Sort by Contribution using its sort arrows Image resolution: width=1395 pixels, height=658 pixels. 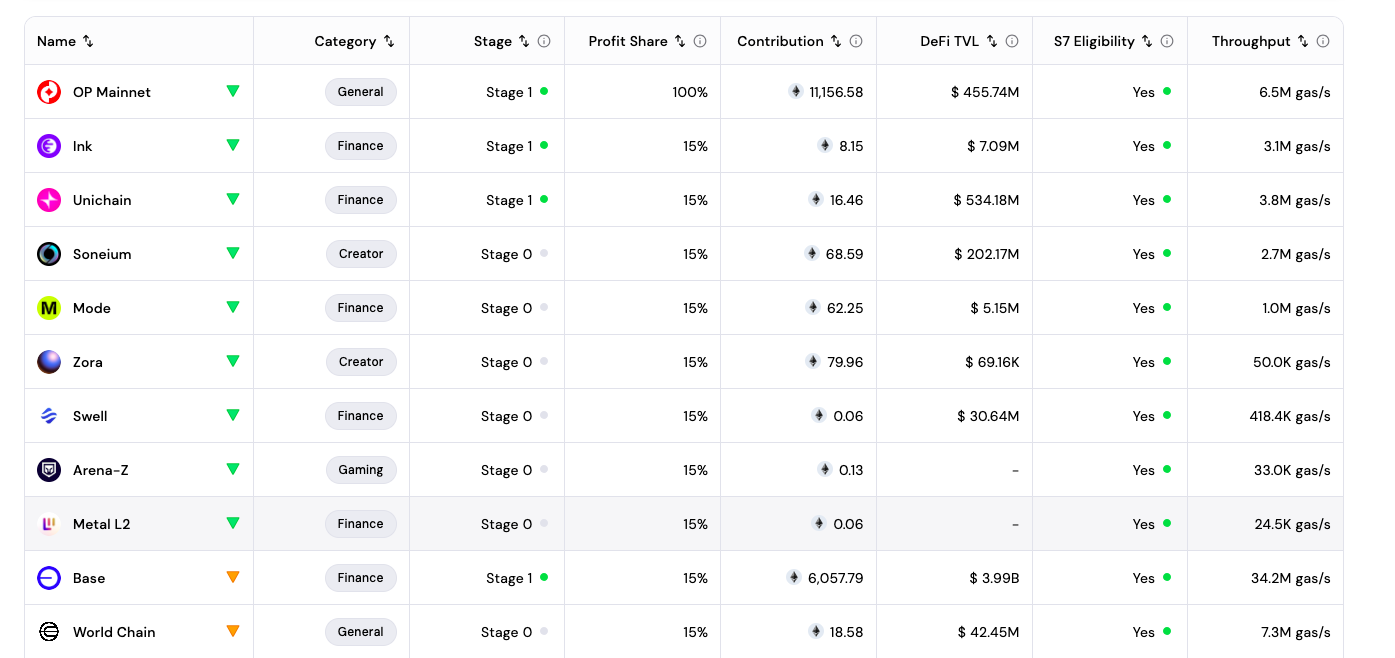click(x=836, y=41)
